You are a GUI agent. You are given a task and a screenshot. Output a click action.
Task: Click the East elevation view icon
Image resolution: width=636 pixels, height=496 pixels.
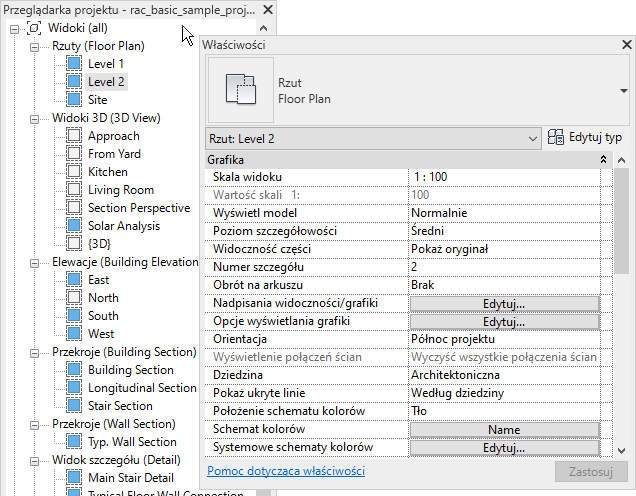[x=74, y=280]
